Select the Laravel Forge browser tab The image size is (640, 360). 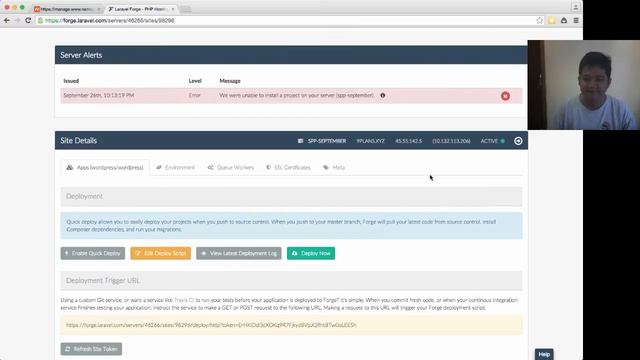[x=140, y=9]
